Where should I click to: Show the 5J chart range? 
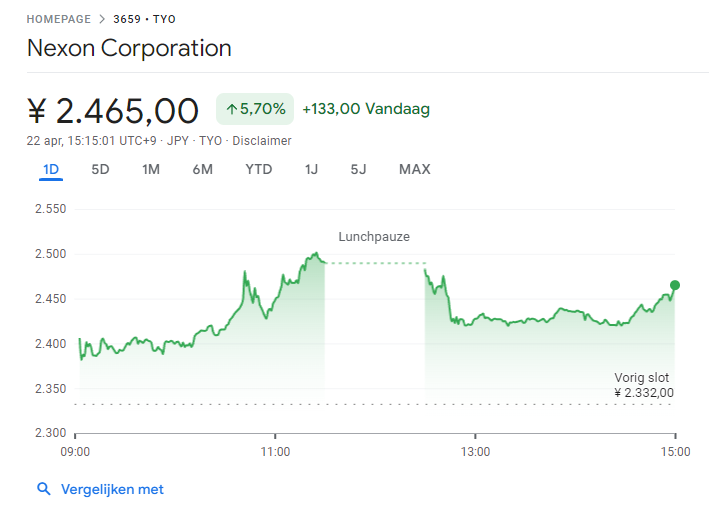(x=358, y=169)
